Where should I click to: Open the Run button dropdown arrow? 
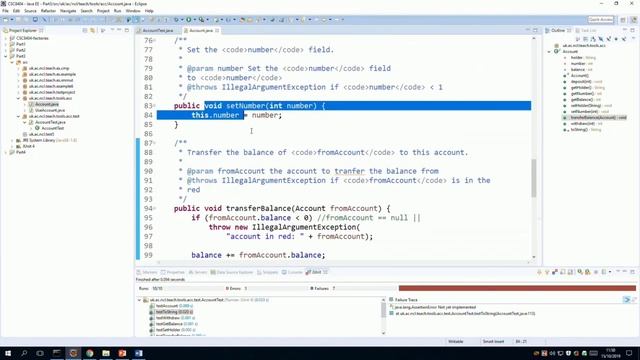194,20
